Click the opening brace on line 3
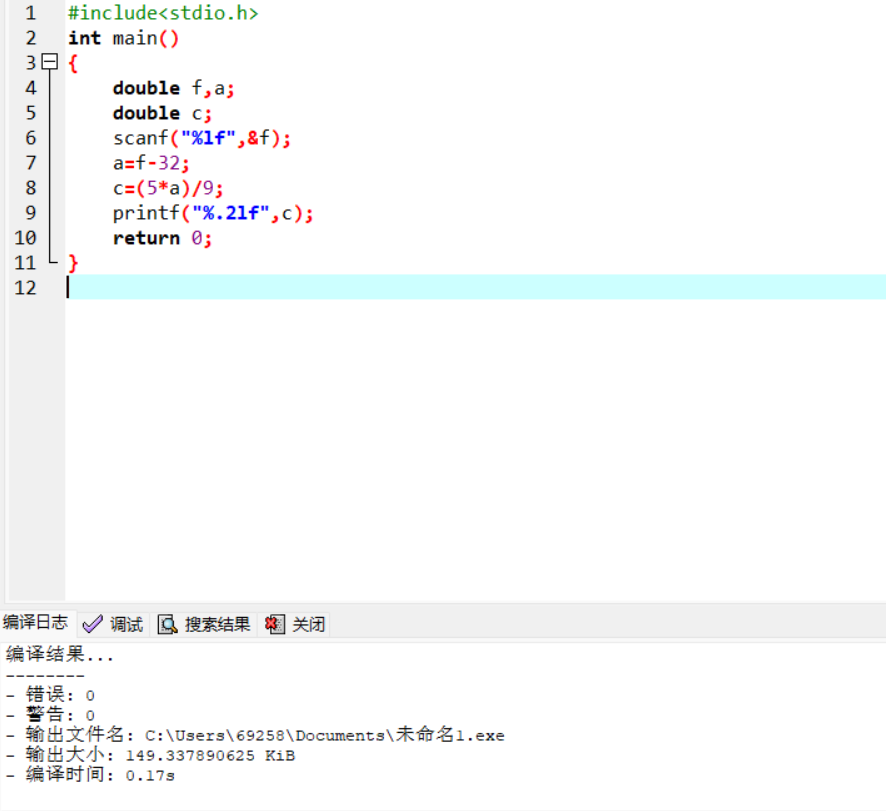This screenshot has width=886, height=811. (x=73, y=63)
